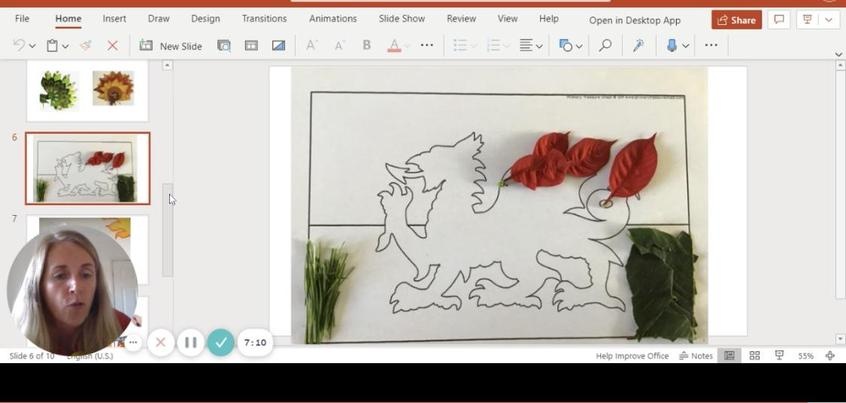The height and width of the screenshot is (403, 846).
Task: Click the Find magnifier icon in the ribbon
Action: (x=605, y=46)
